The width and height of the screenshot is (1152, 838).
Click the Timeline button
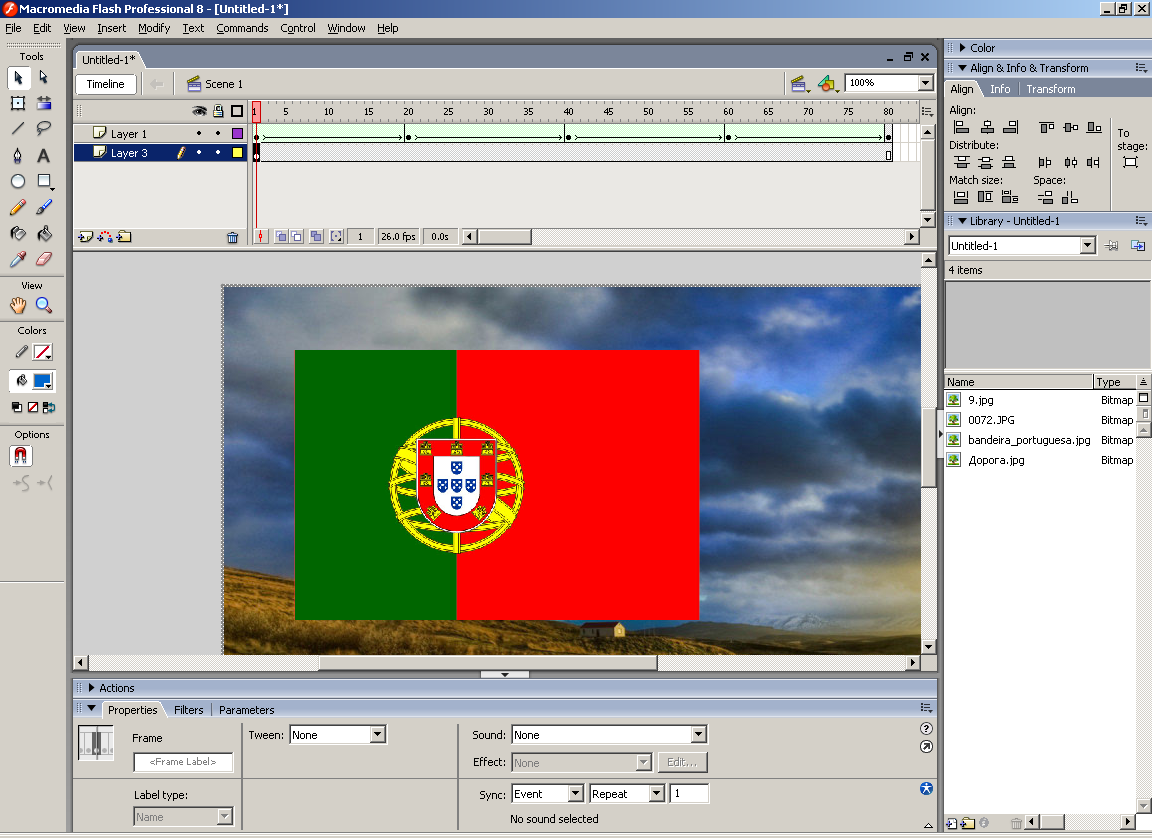click(x=106, y=84)
